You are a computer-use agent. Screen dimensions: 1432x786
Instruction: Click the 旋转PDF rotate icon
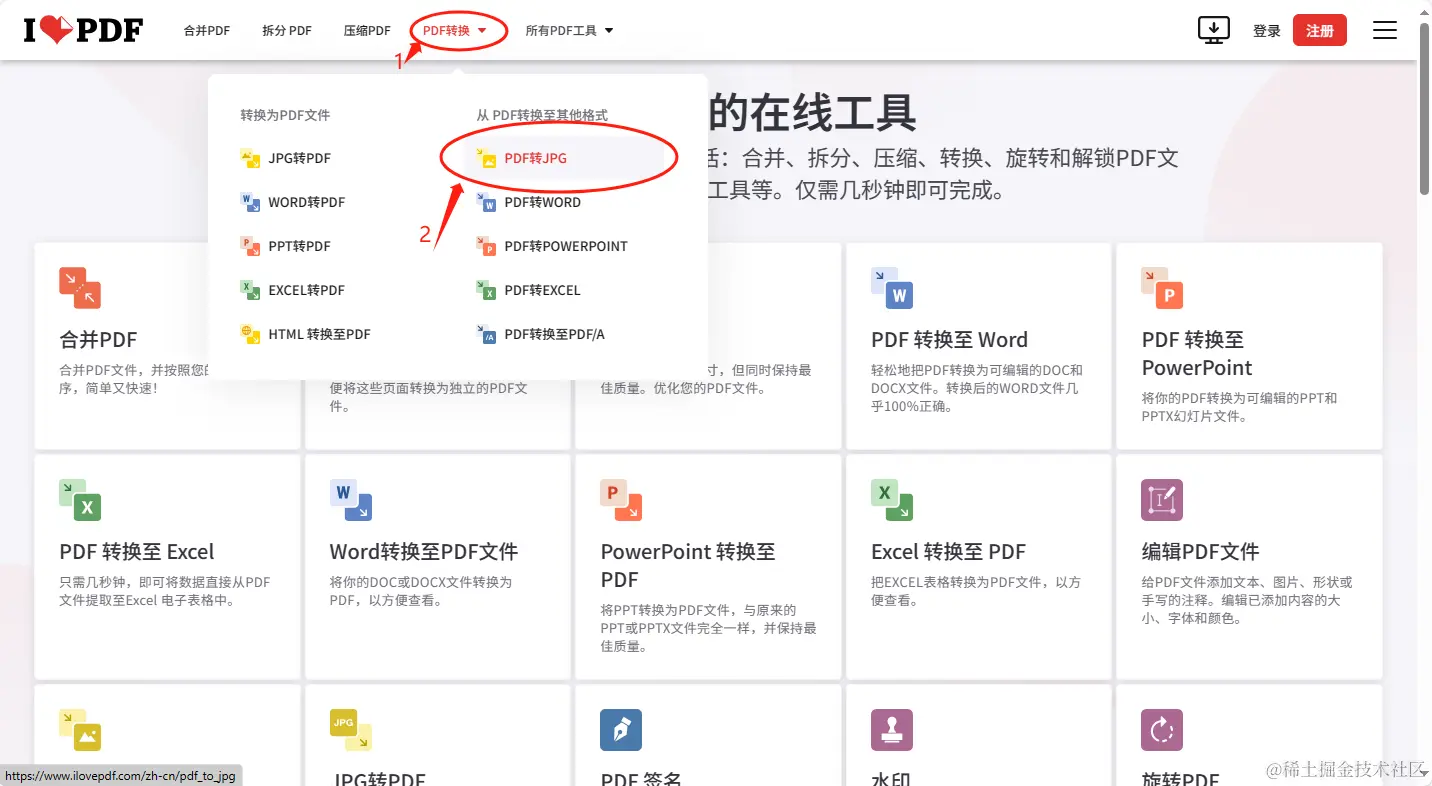pos(1162,730)
